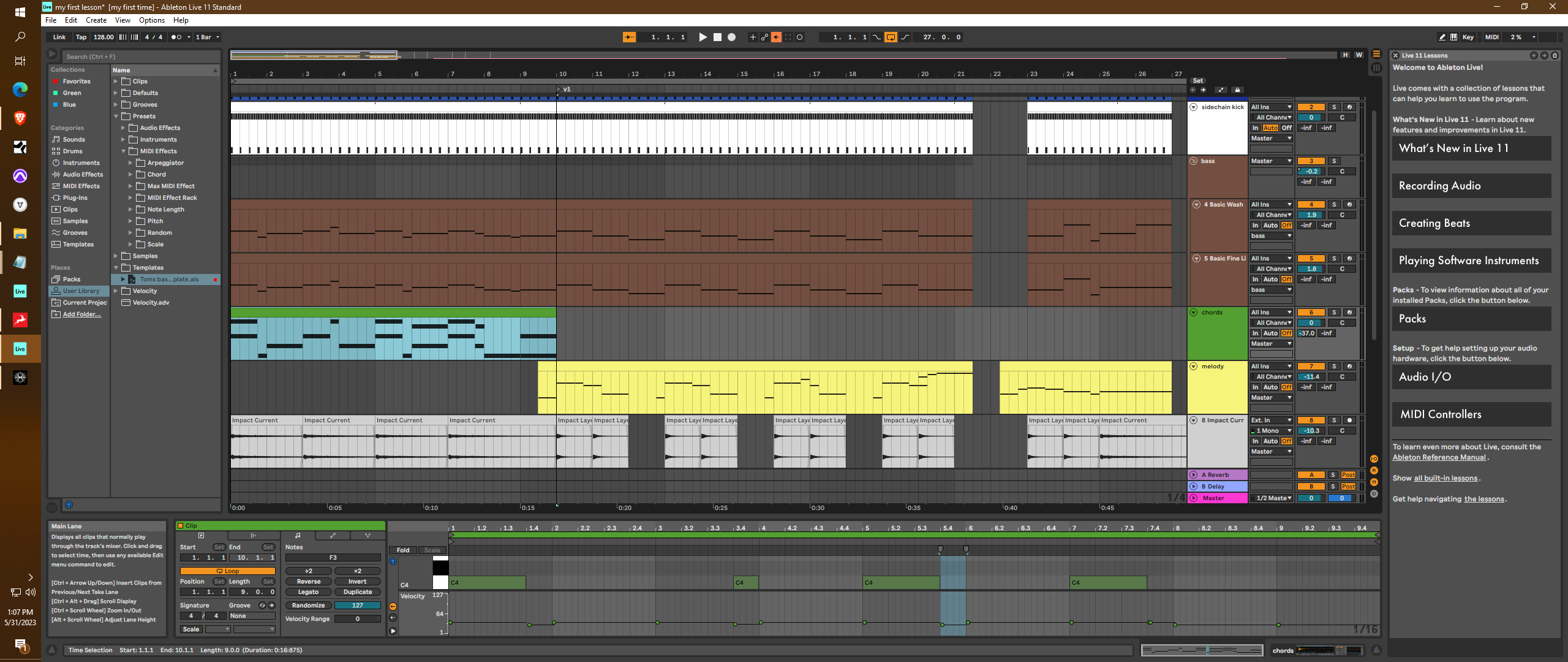Open the bass track Master output dropdown
1568x662 pixels.
tap(1271, 161)
